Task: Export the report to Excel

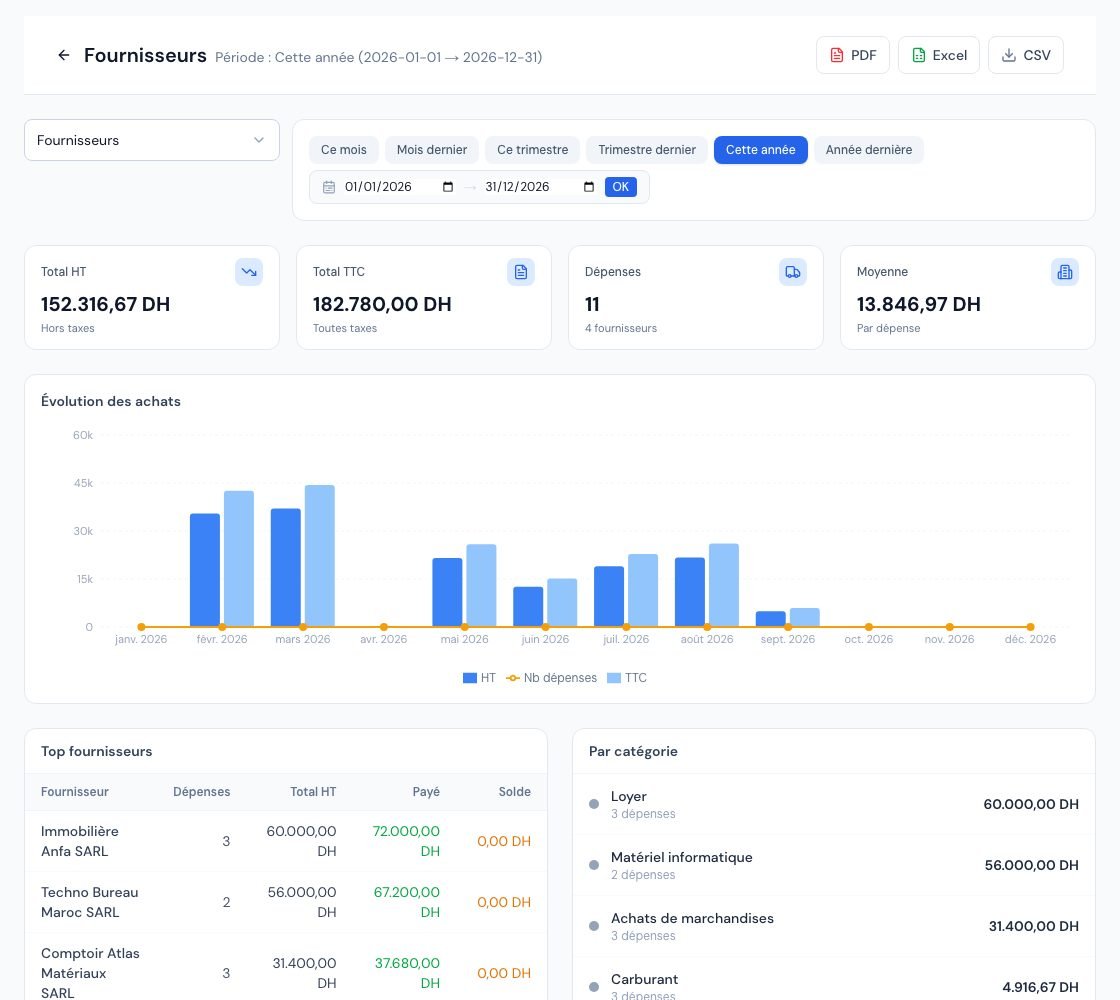Action: coord(939,55)
